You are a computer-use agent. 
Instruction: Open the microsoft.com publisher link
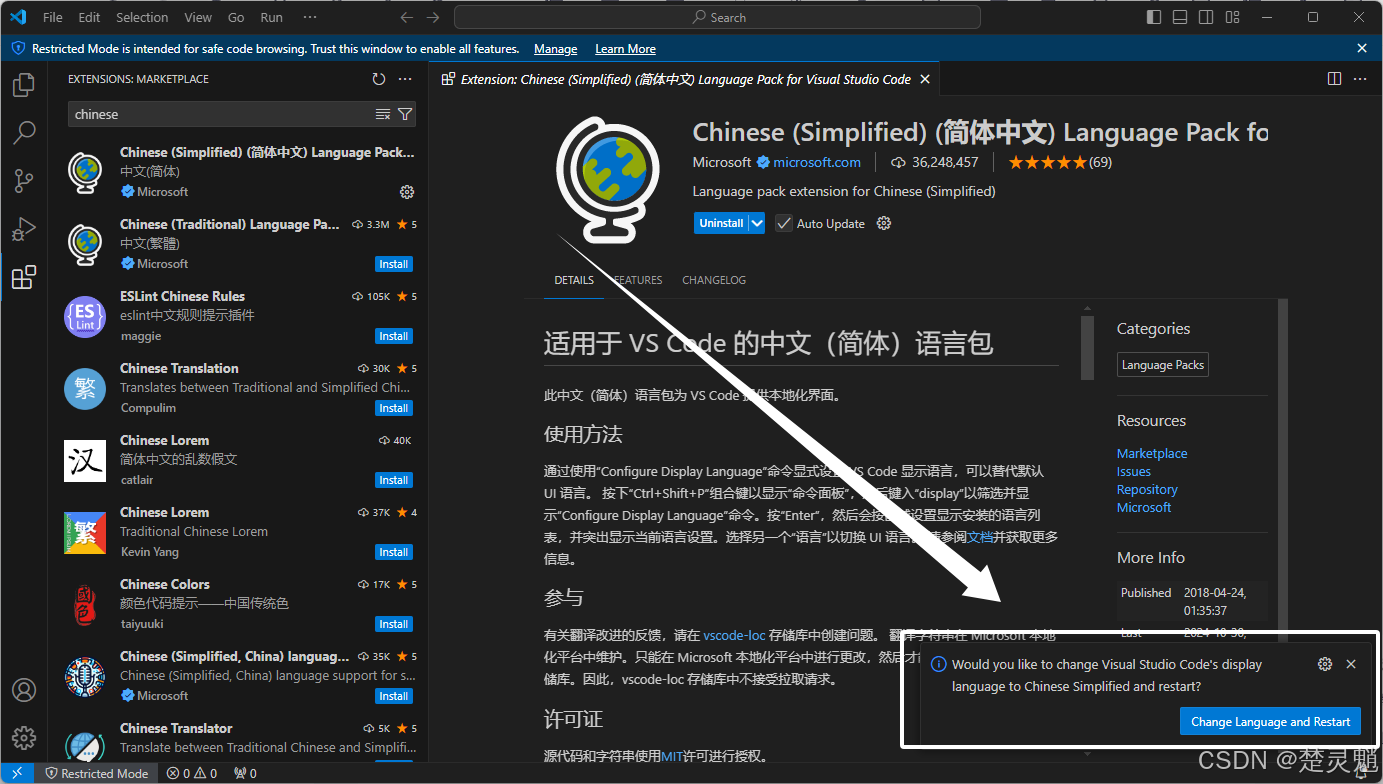(x=817, y=162)
